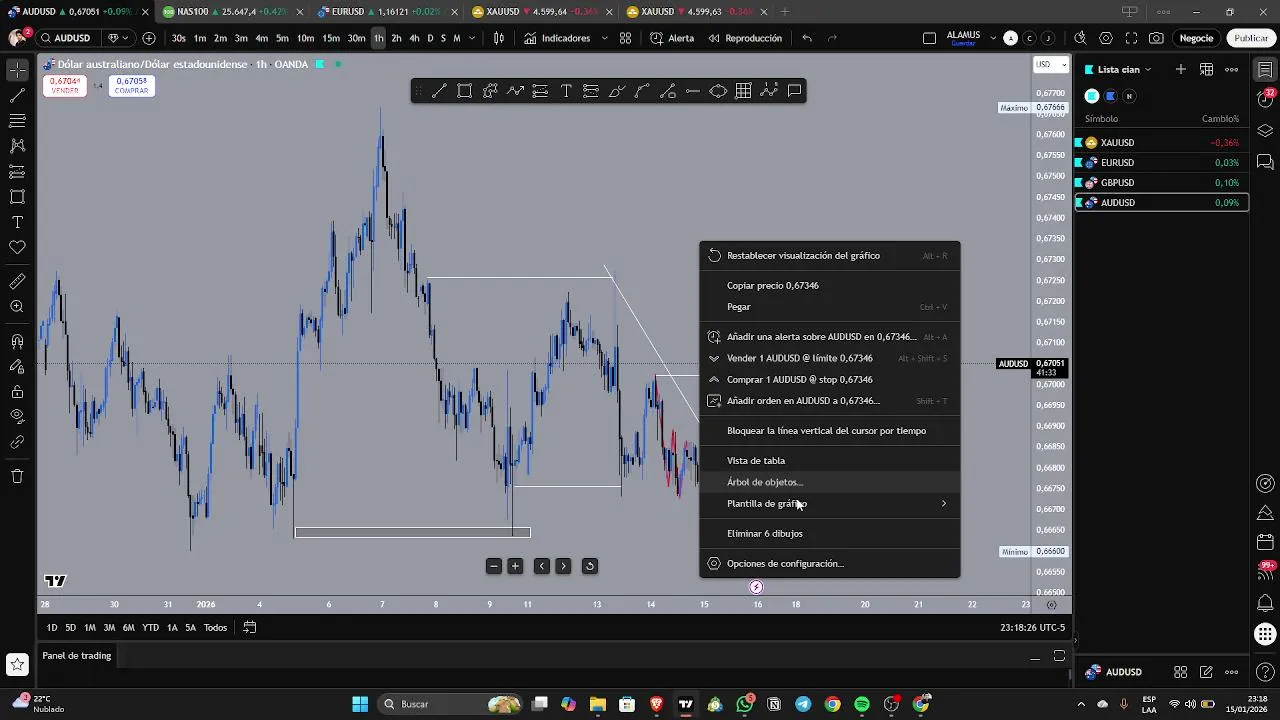Enter fullscreen mode icon
The image size is (1280, 720).
[1131, 38]
